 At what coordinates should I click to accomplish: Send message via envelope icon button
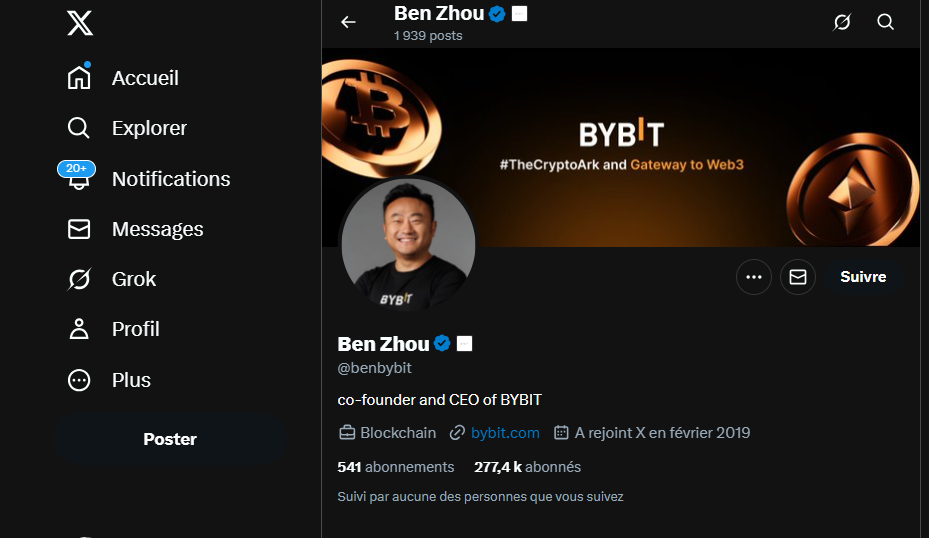[x=797, y=277]
